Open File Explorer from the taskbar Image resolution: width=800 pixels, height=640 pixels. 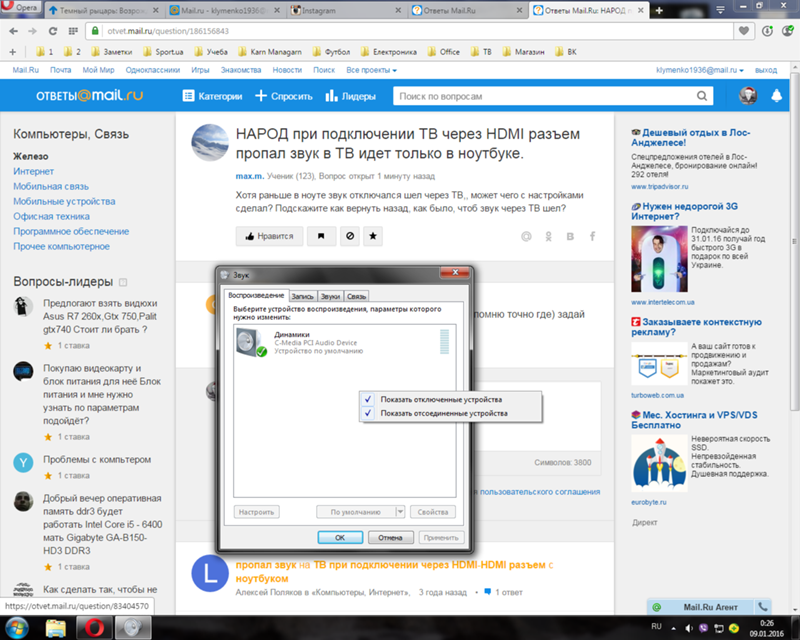pyautogui.click(x=56, y=628)
